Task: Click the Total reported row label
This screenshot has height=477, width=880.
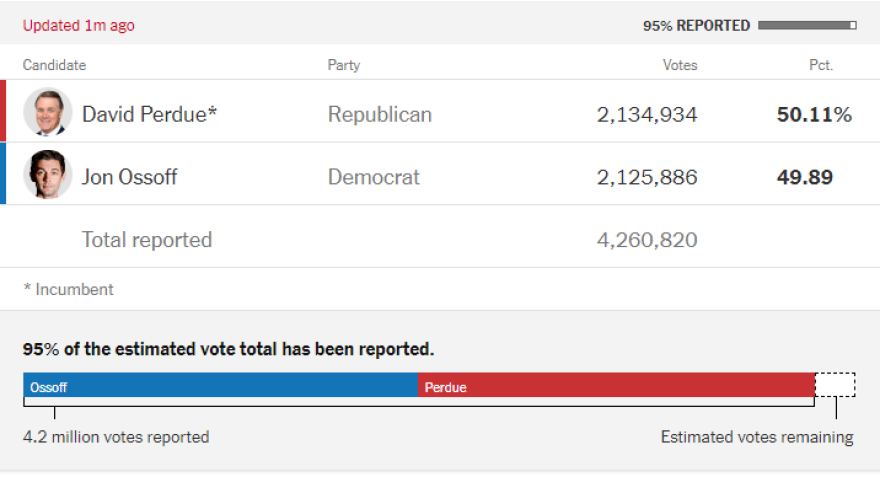Action: 147,240
